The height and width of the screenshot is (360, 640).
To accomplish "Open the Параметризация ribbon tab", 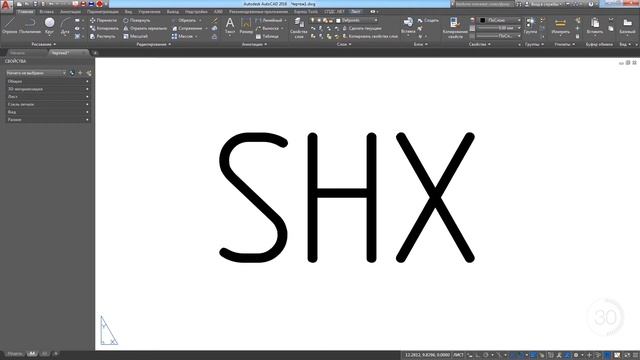I will pos(102,12).
